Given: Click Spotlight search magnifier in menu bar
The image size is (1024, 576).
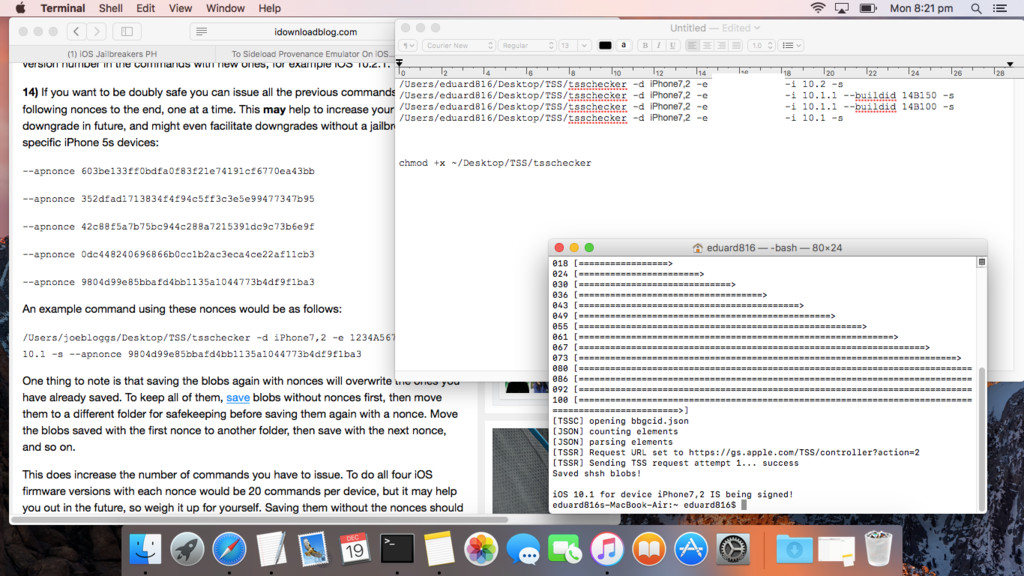Looking at the screenshot, I should click(x=976, y=8).
